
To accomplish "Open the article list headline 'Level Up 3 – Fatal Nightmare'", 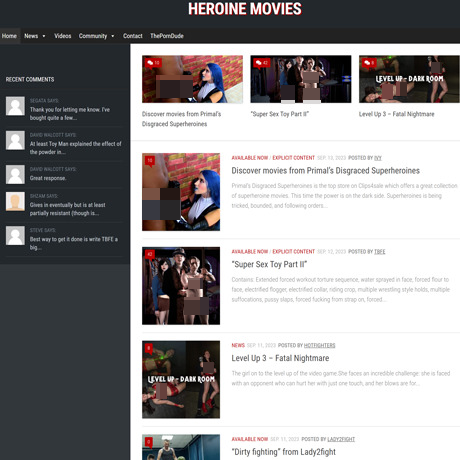I will (280, 358).
